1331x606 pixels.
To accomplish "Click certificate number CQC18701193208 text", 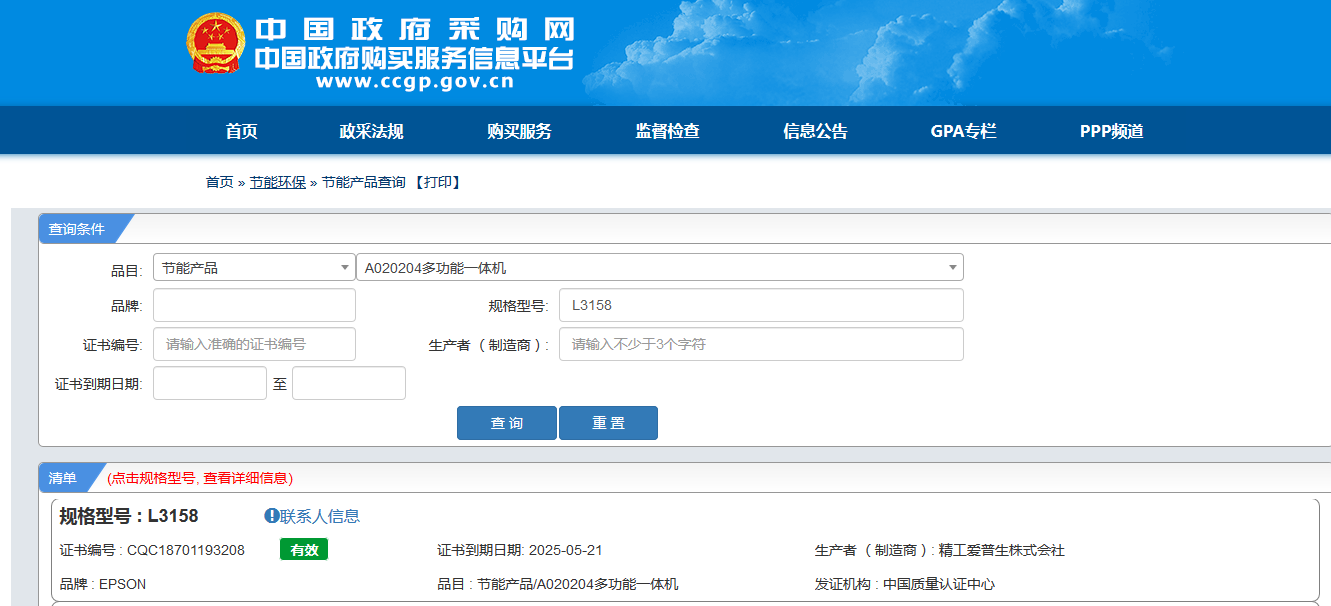I will [186, 550].
